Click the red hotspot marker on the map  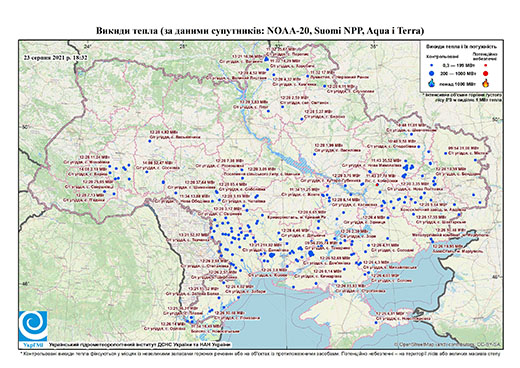[377, 184]
